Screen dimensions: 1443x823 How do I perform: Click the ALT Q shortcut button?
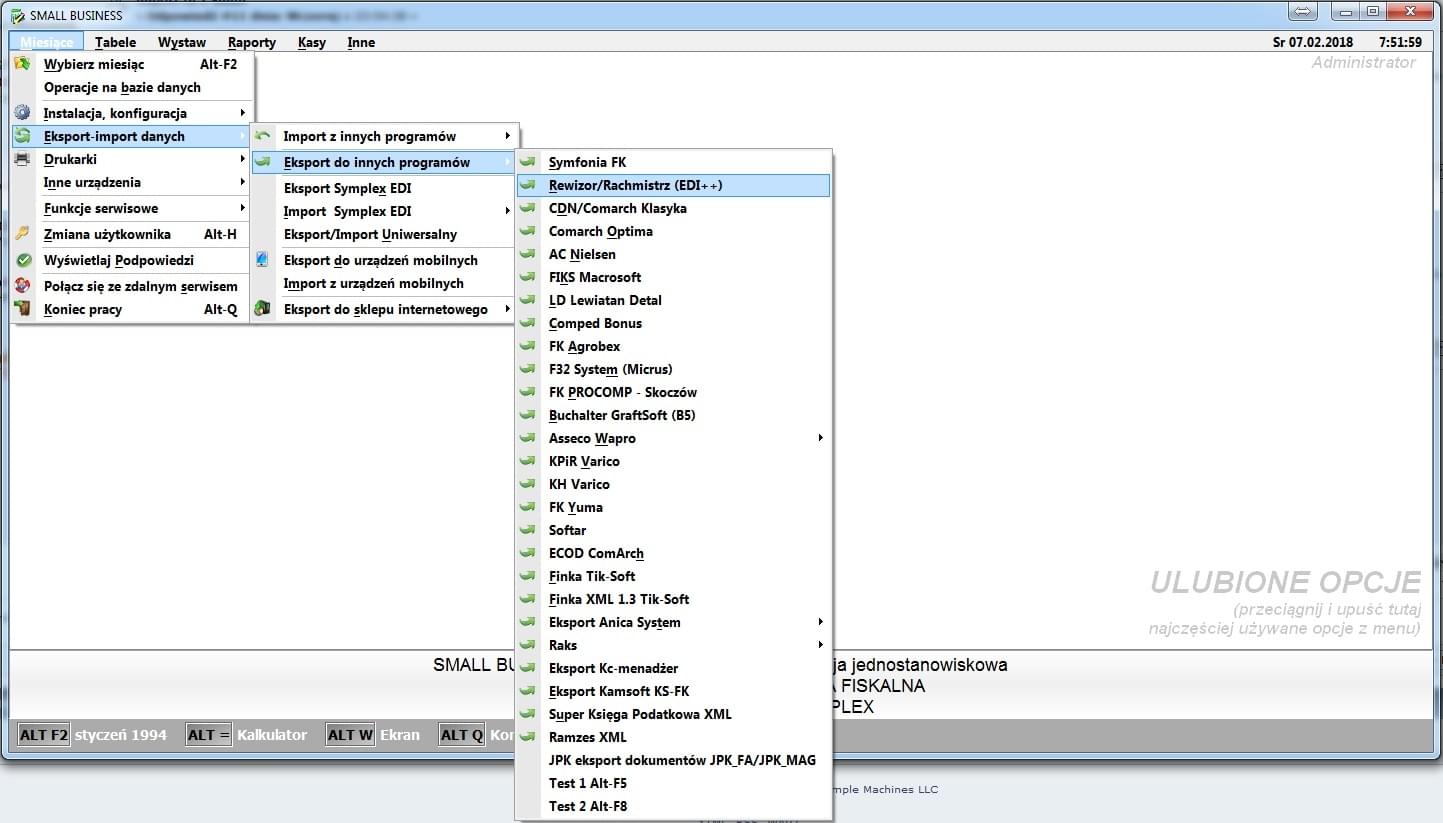tap(462, 735)
